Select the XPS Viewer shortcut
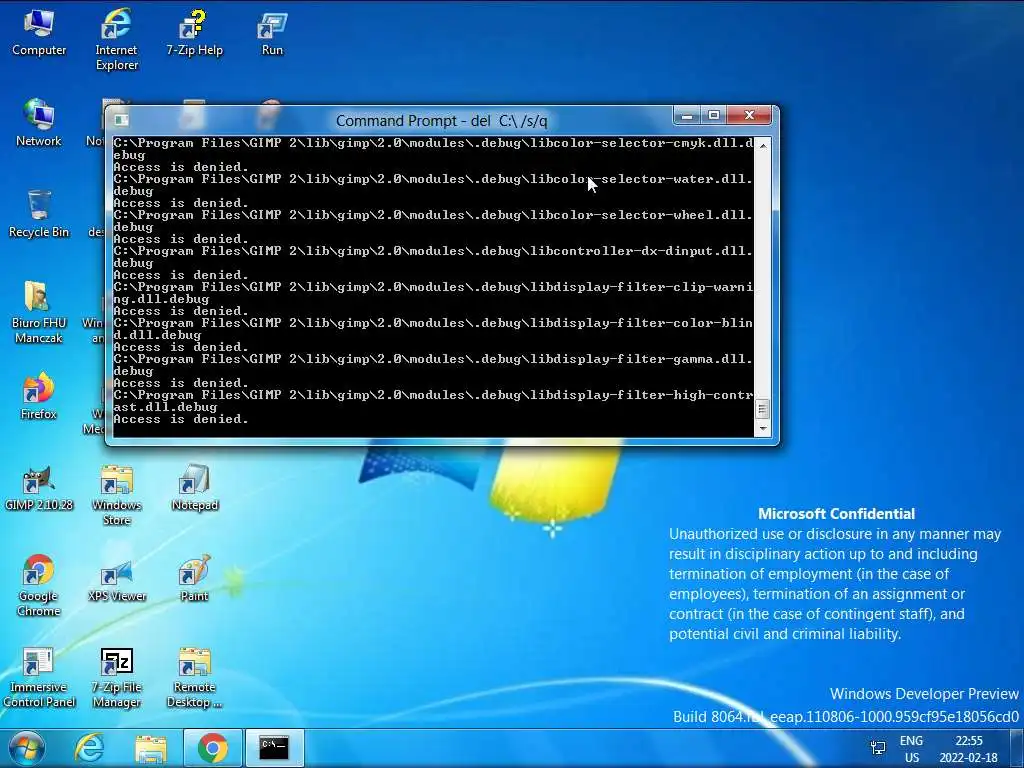This screenshot has width=1024, height=768. (116, 579)
